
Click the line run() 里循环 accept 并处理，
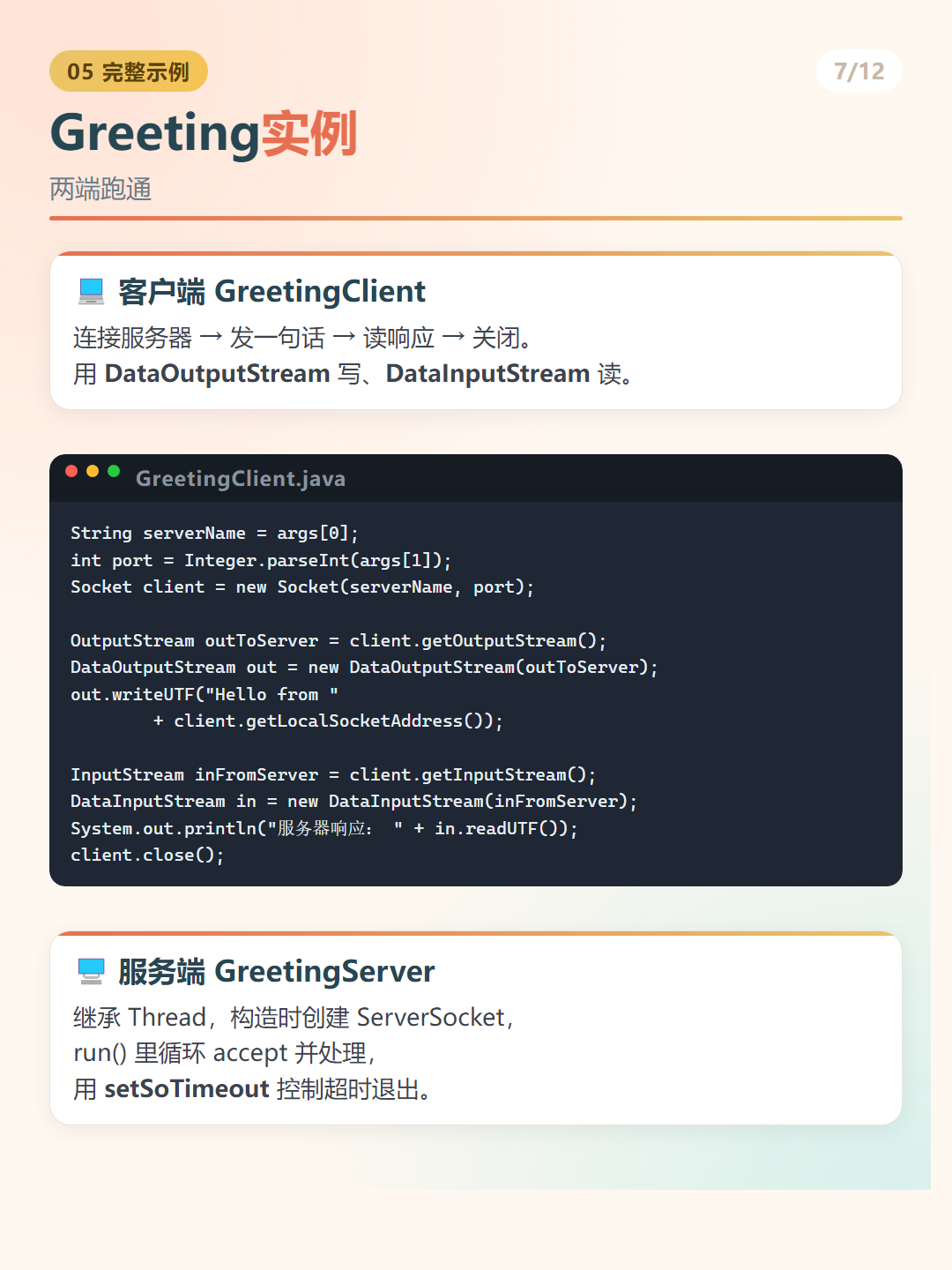point(225,1053)
